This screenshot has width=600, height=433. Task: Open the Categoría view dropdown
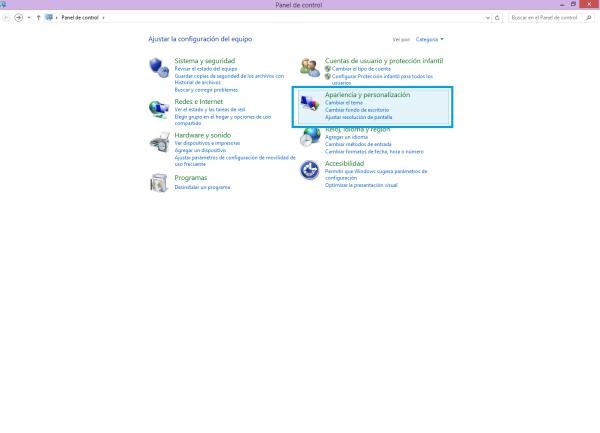pyautogui.click(x=430, y=39)
